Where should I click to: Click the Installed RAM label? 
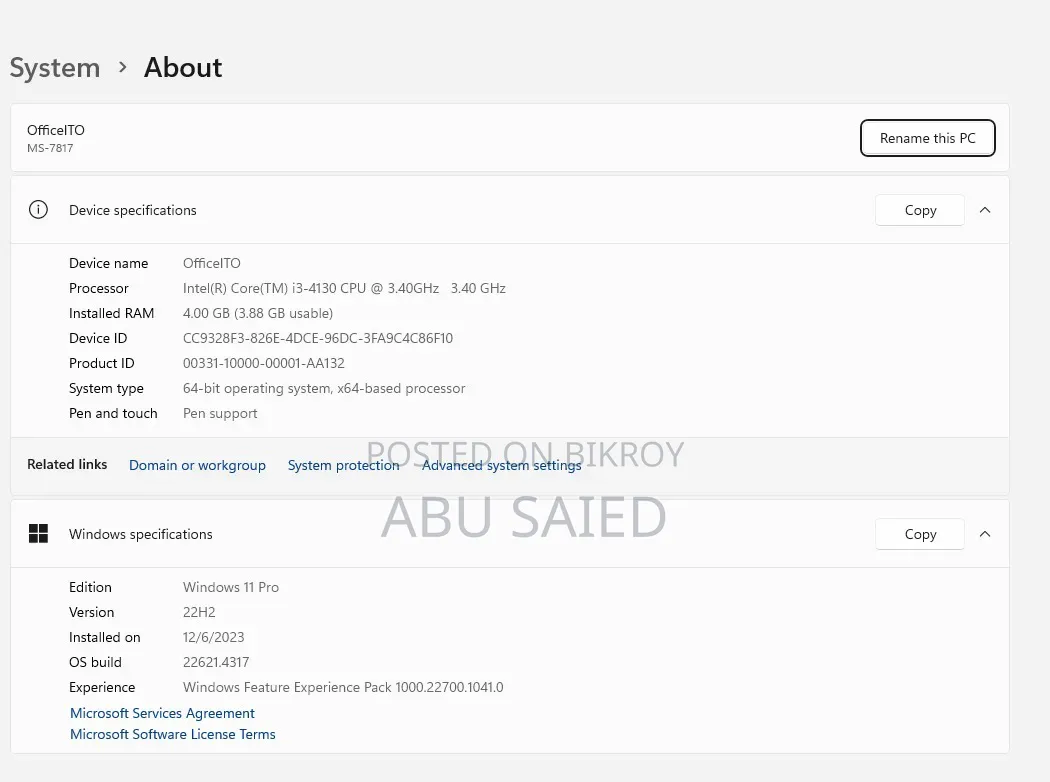111,313
